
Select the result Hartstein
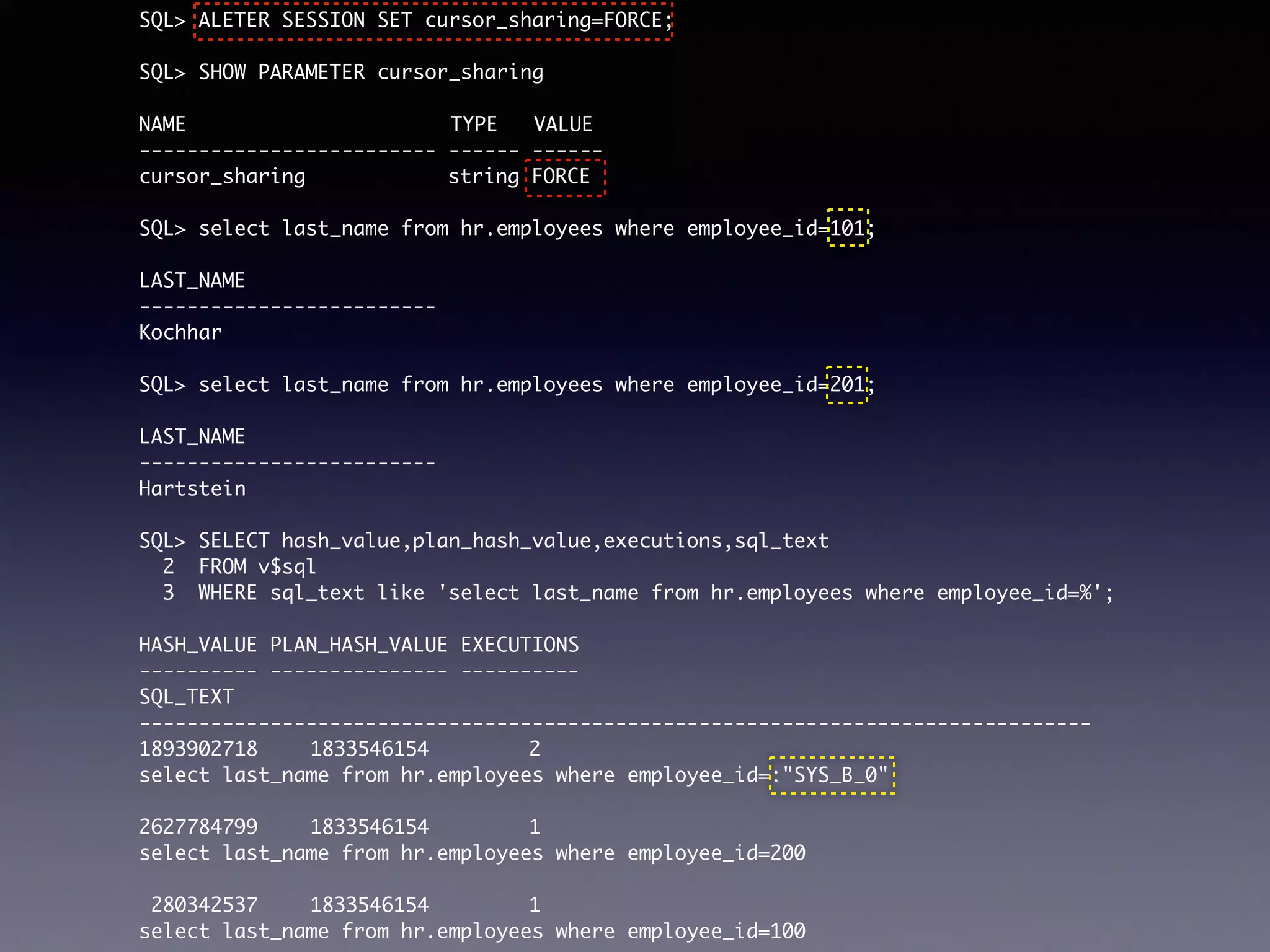(x=192, y=488)
